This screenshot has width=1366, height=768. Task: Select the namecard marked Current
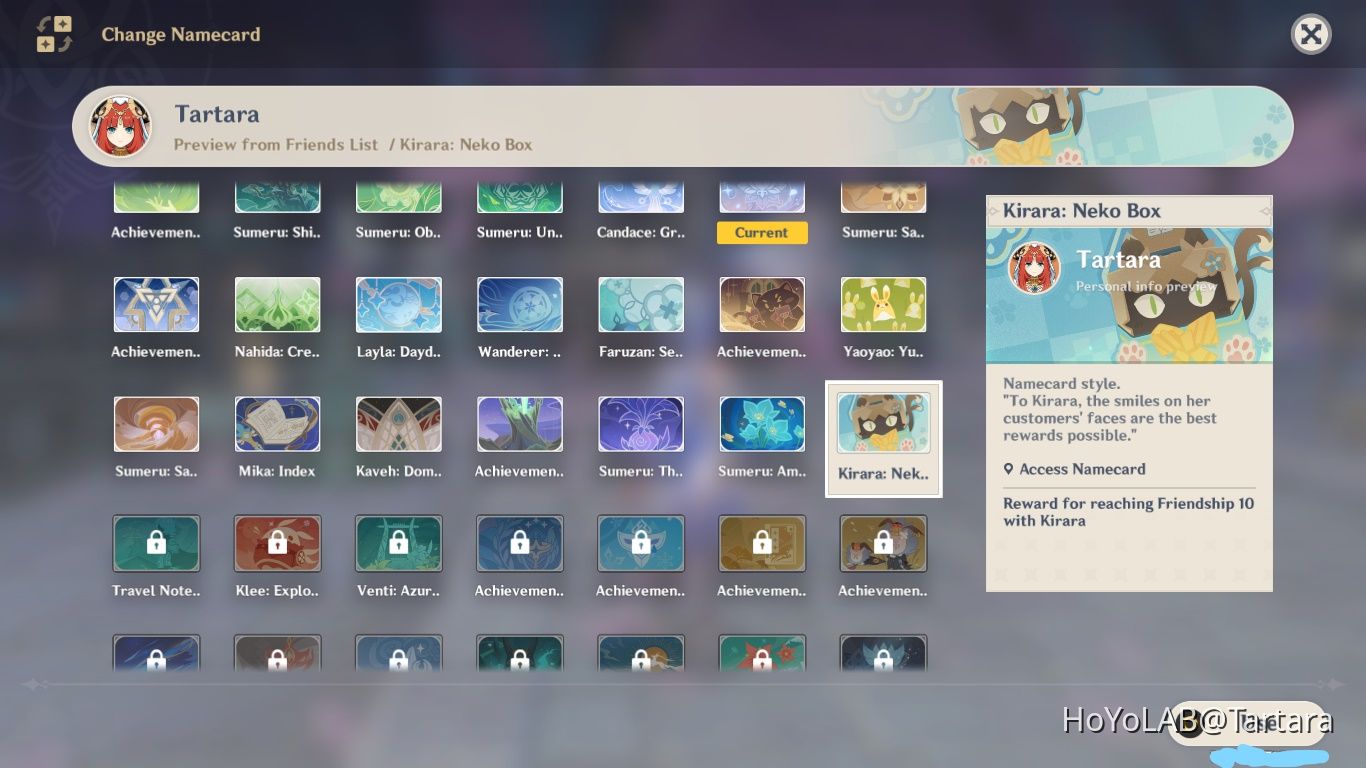click(761, 200)
